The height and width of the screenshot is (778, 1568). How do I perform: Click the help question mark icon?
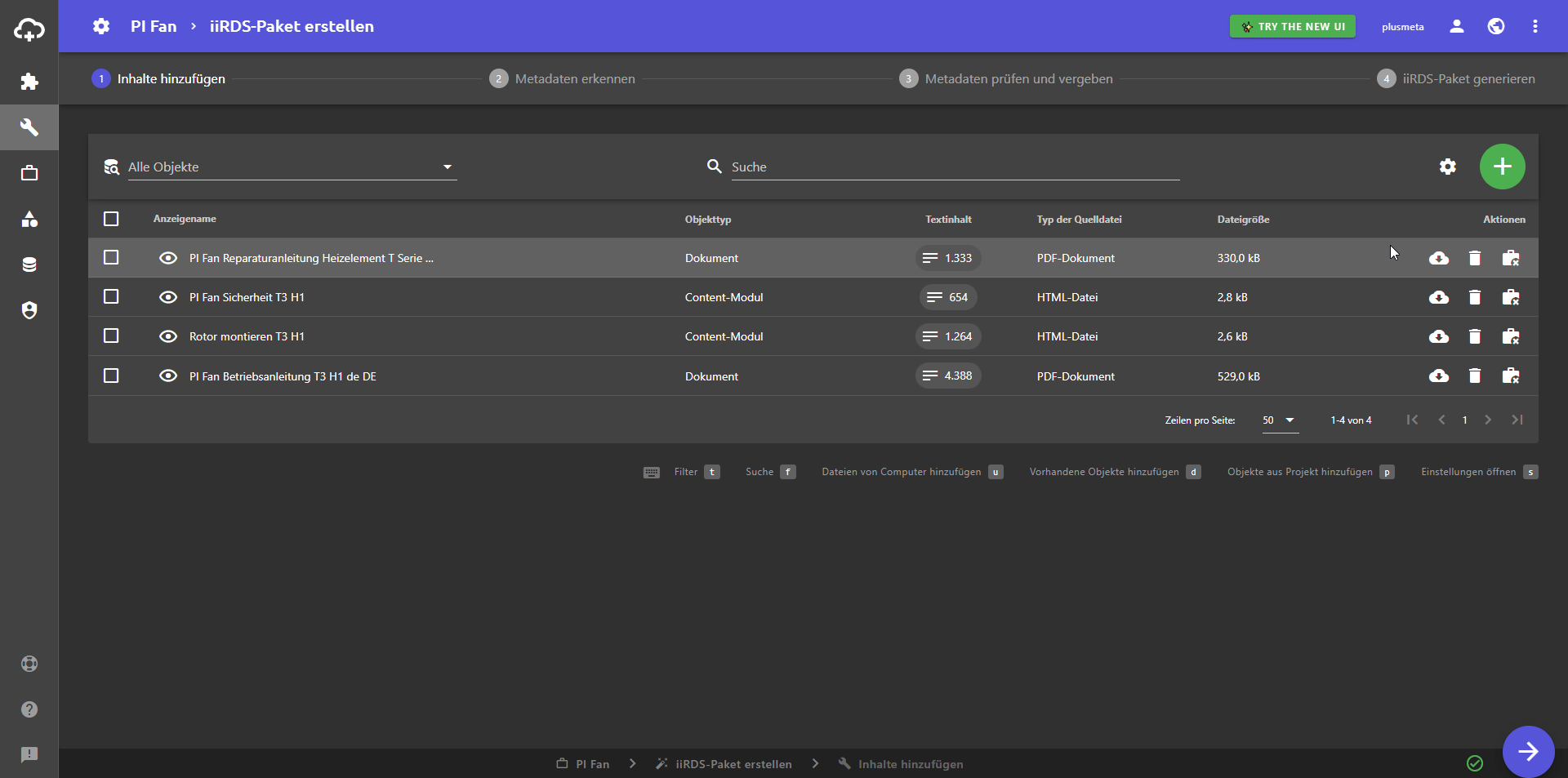pyautogui.click(x=29, y=709)
